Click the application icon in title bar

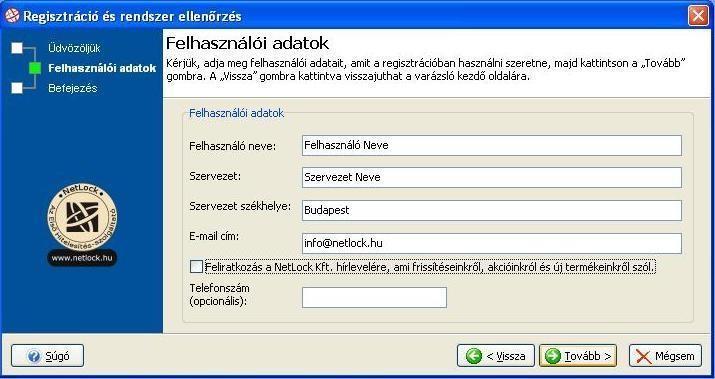click(x=12, y=16)
